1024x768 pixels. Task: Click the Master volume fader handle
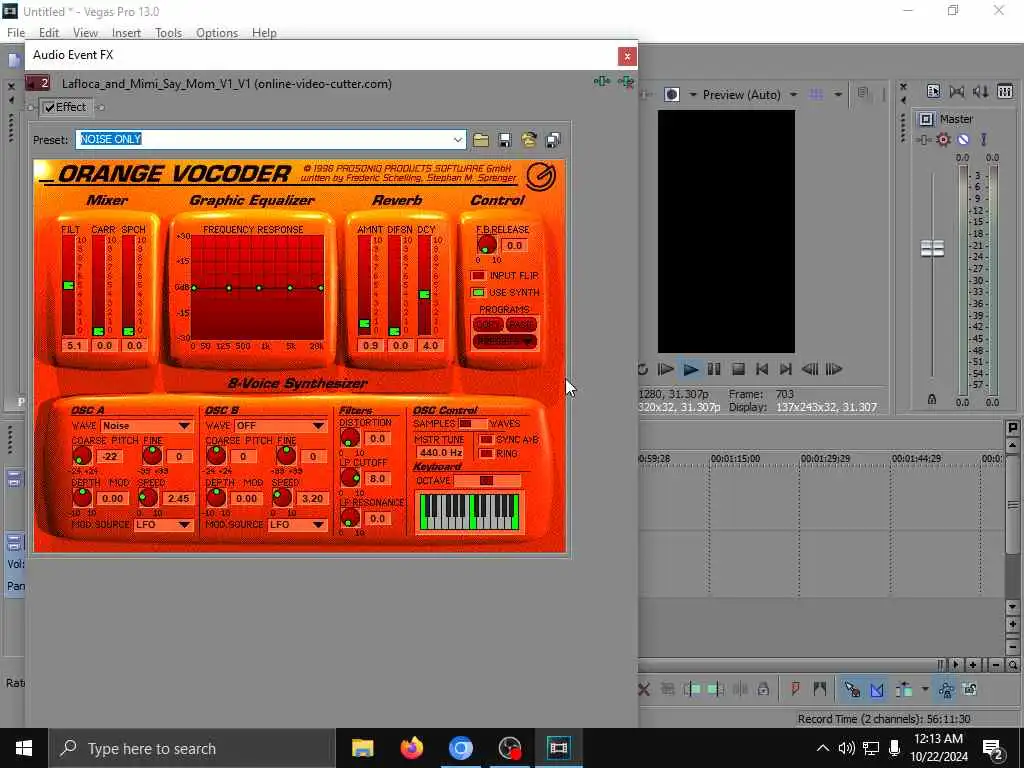click(932, 248)
